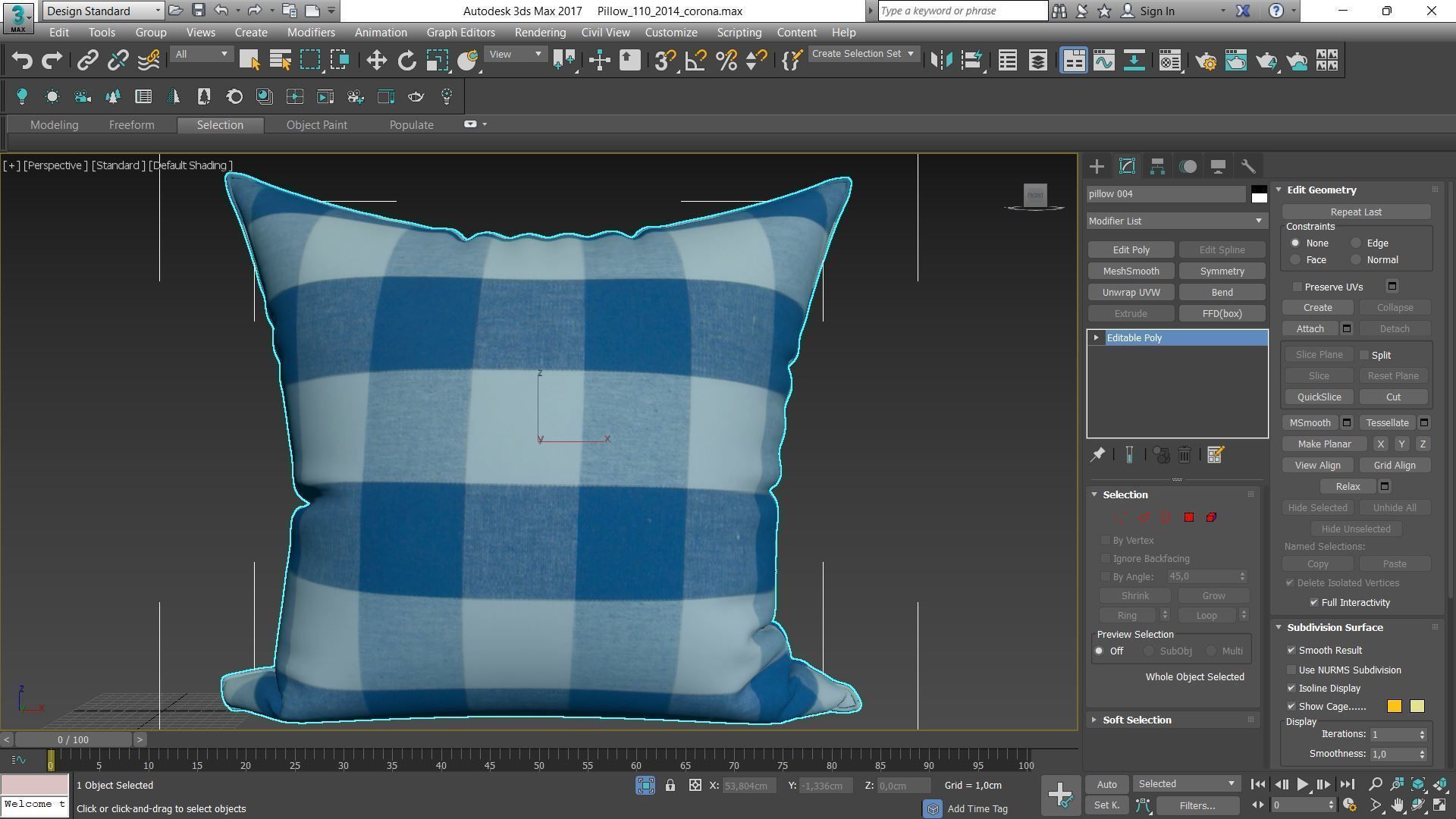
Task: Click the Redo arrow in main toolbar
Action: coord(52,61)
